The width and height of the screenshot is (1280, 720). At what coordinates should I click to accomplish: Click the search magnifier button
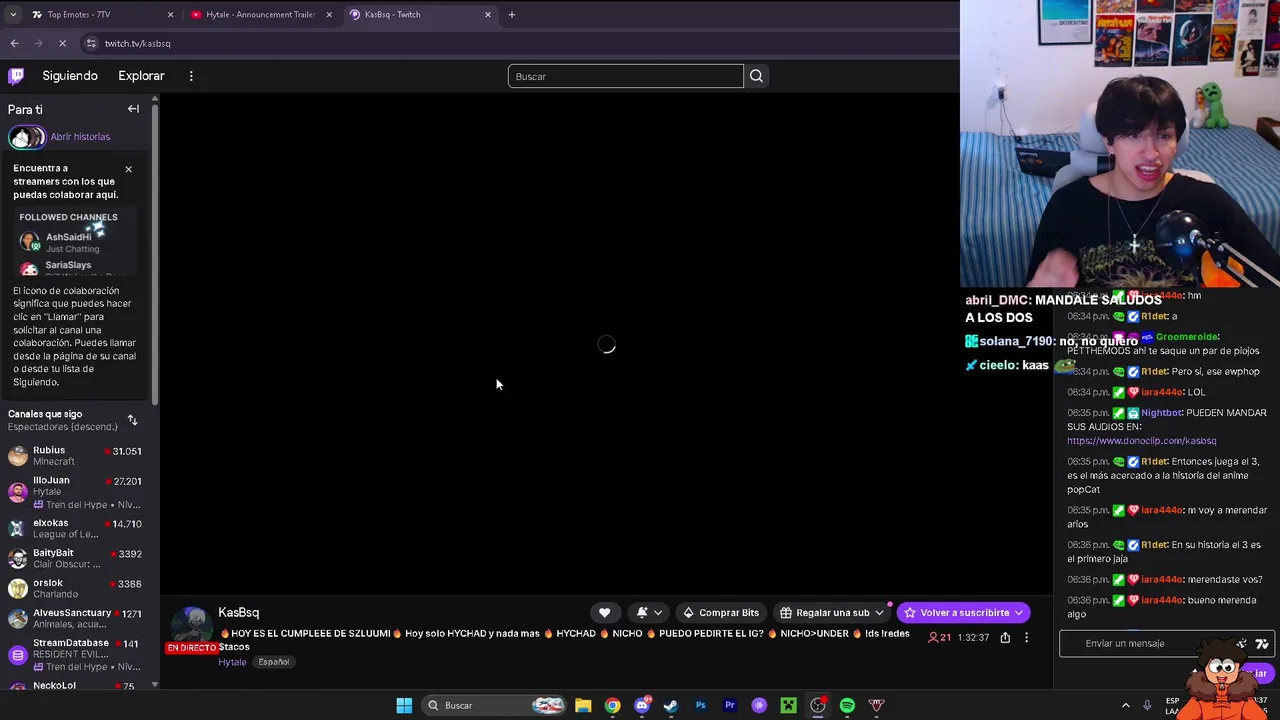[x=756, y=76]
